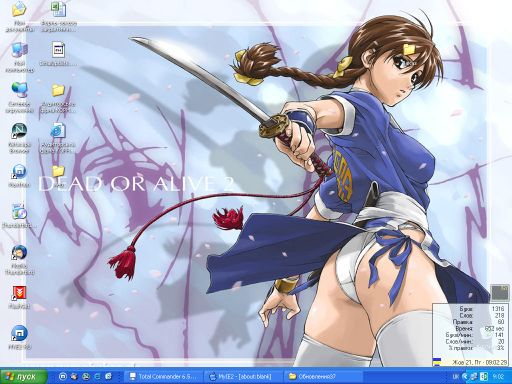This screenshot has width=512, height=384.
Task: Switch to MyIE2 about:blank taskbar button
Action: tap(243, 377)
